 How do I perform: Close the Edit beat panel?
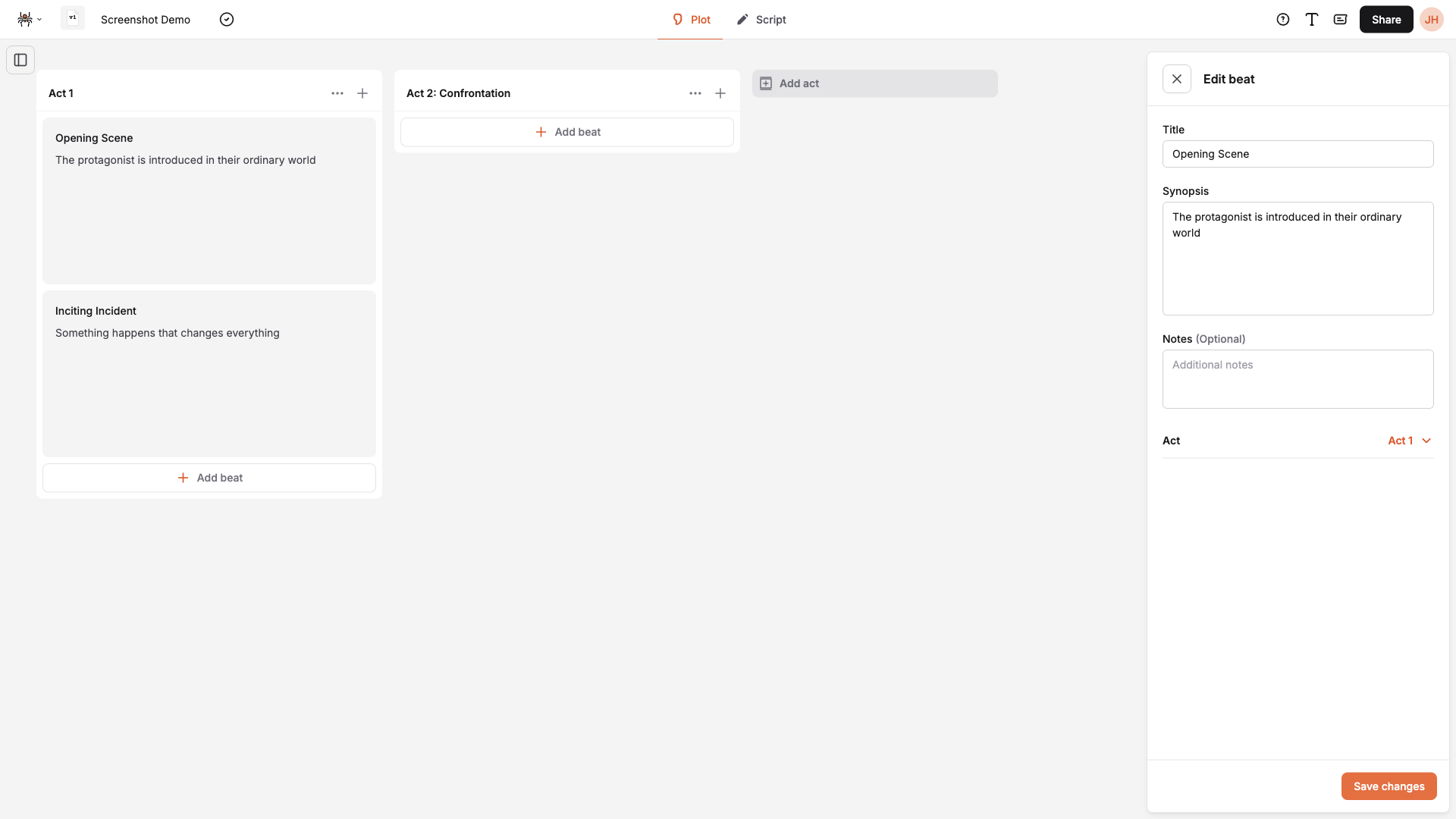point(1177,79)
